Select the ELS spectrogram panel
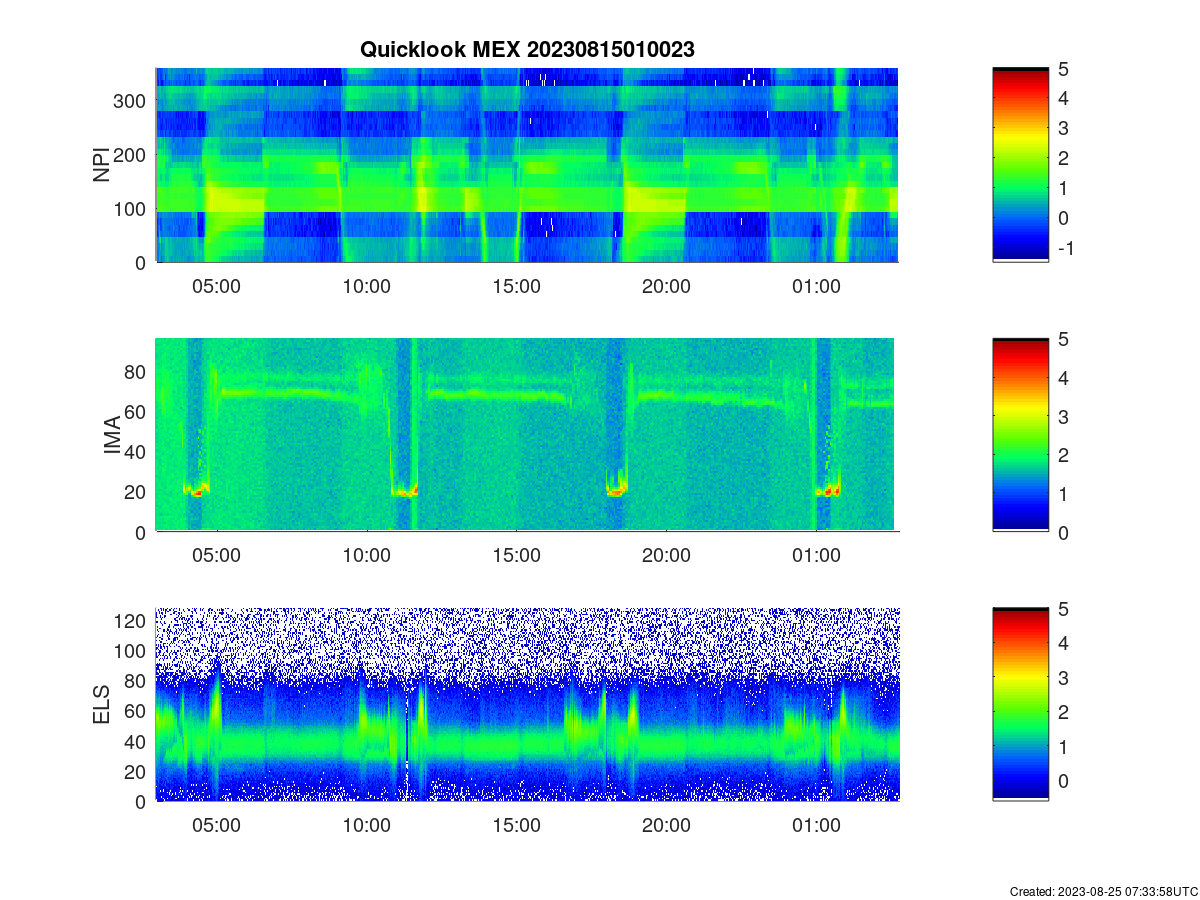The height and width of the screenshot is (900, 1200). 527,704
